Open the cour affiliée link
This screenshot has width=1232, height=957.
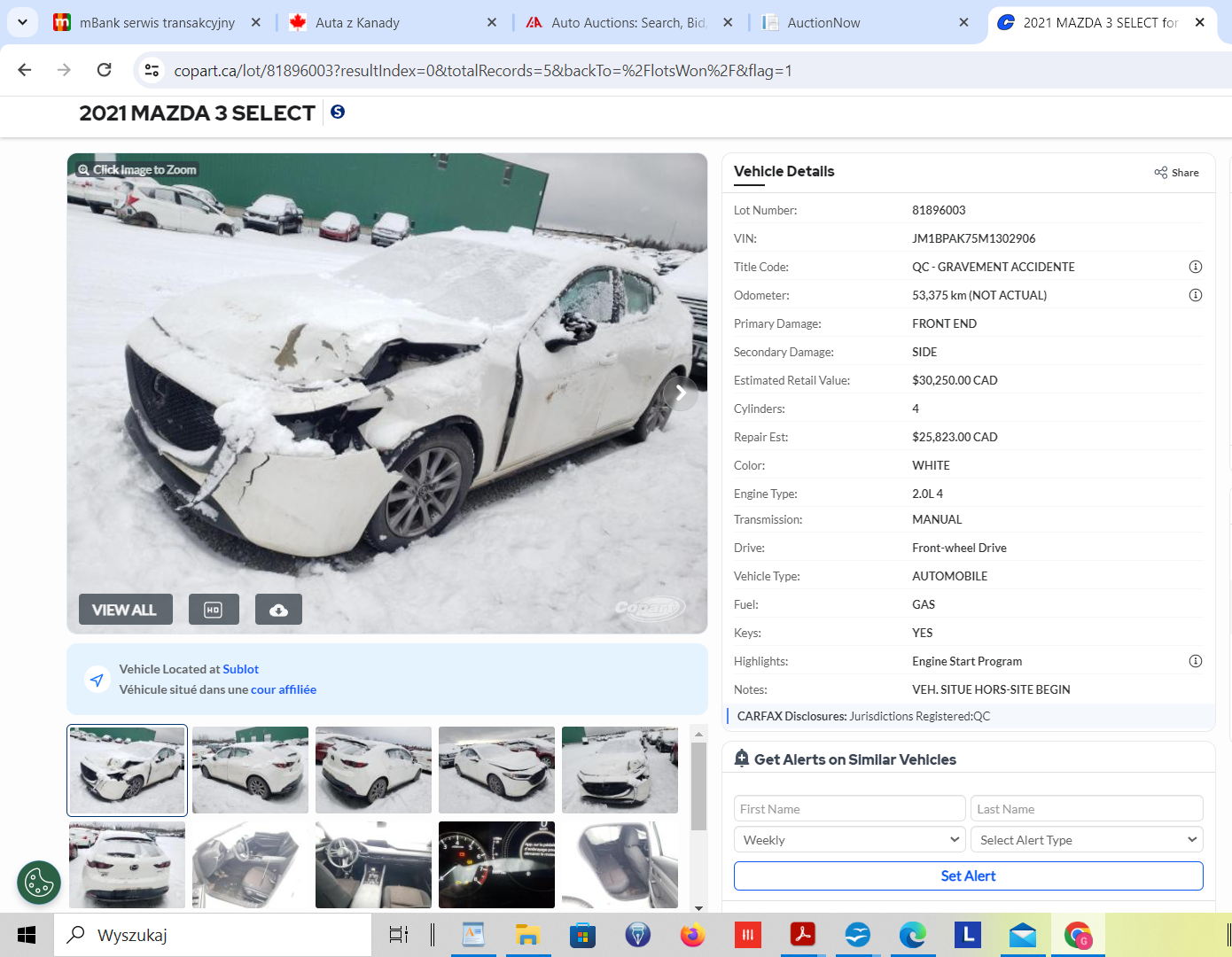click(284, 689)
